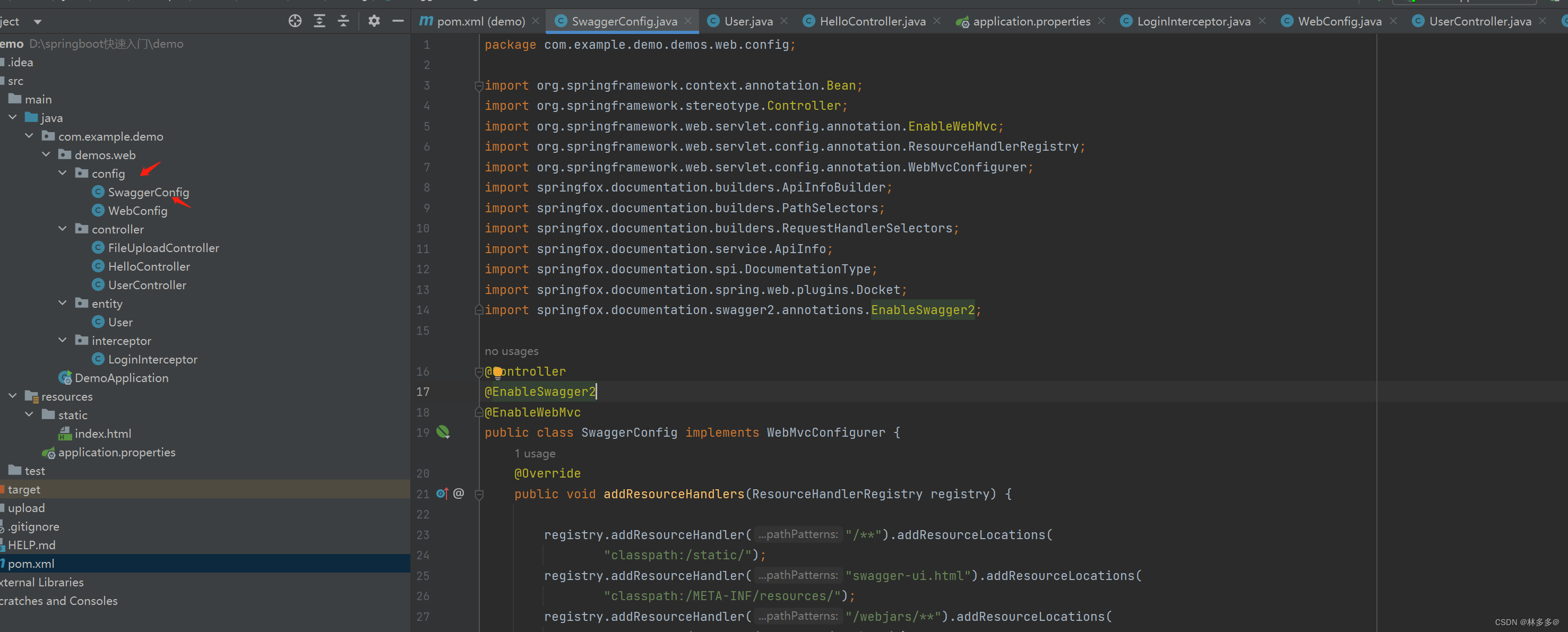Switch to WebConfig.java tab

[1340, 21]
